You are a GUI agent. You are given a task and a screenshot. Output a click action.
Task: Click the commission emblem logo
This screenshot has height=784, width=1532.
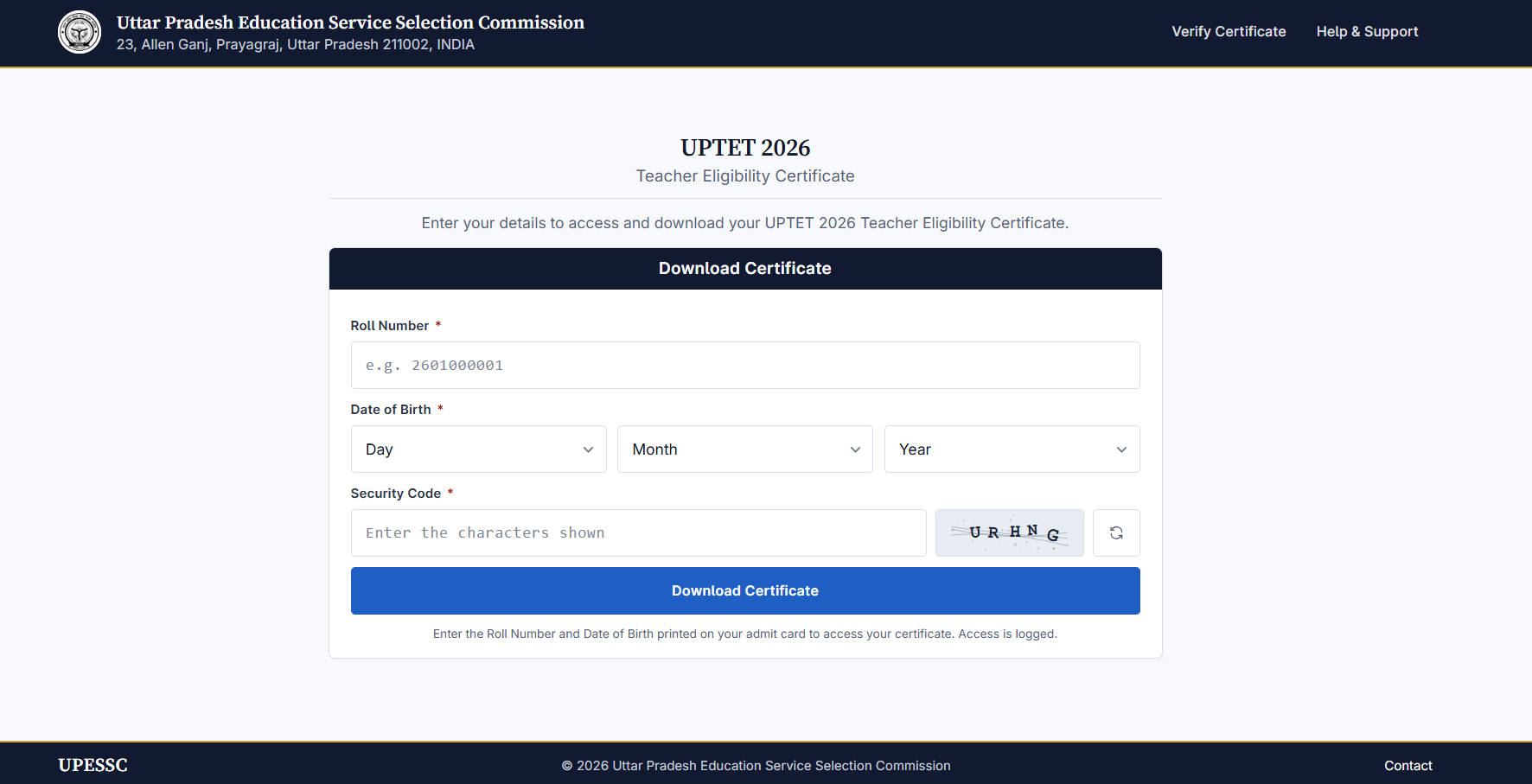80,32
